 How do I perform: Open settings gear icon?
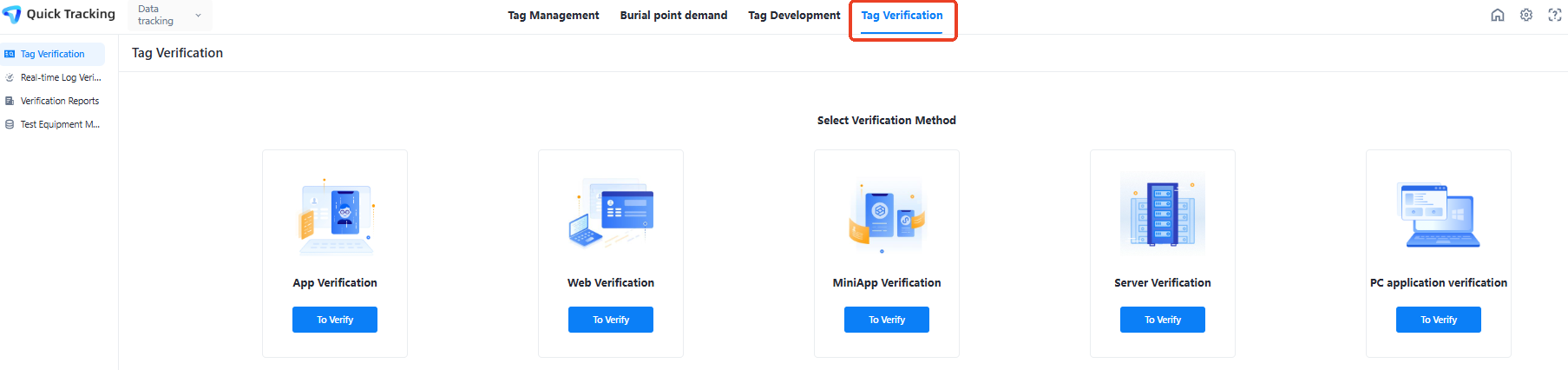(x=1525, y=15)
